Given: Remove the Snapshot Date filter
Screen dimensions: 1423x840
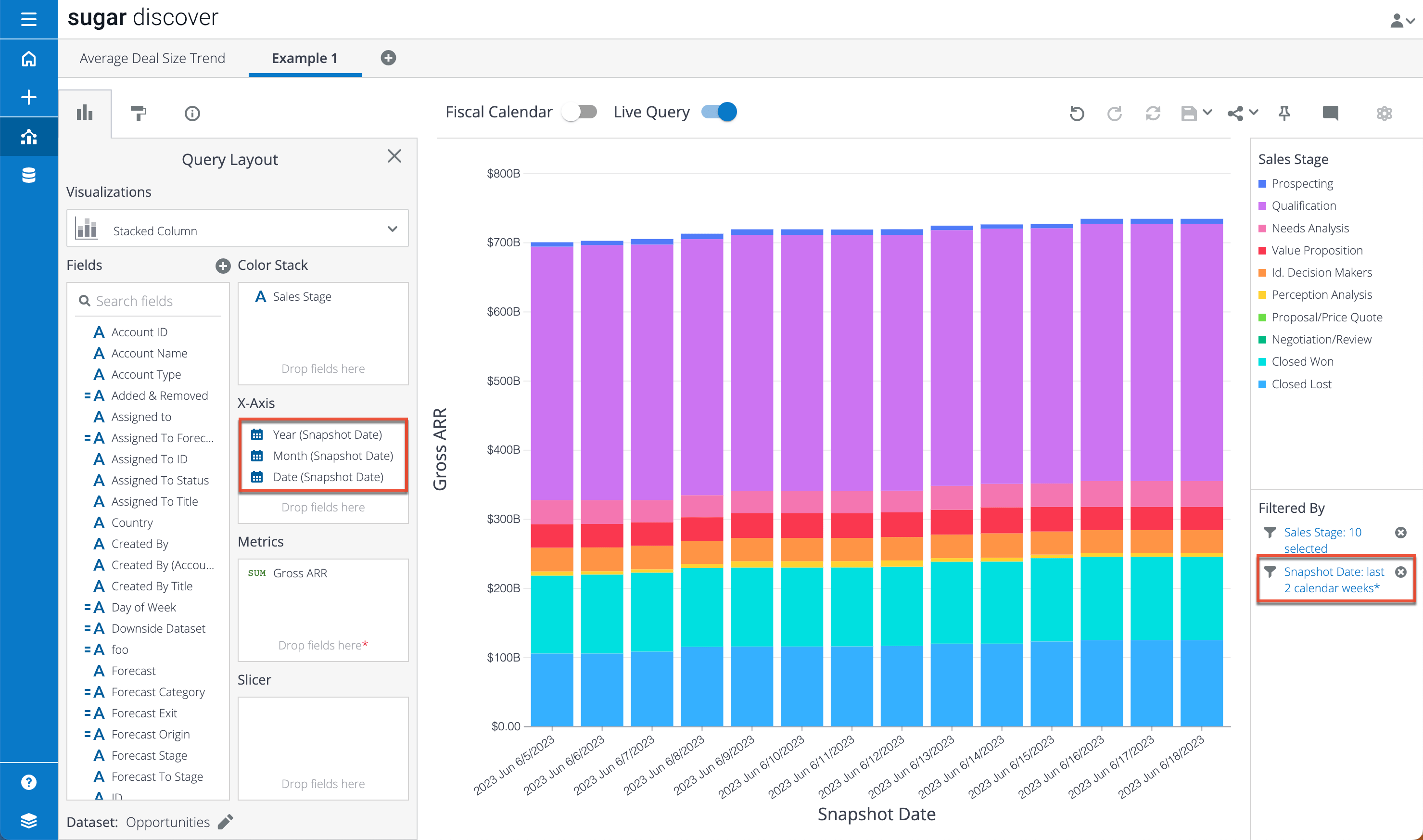Looking at the screenshot, I should (1401, 572).
